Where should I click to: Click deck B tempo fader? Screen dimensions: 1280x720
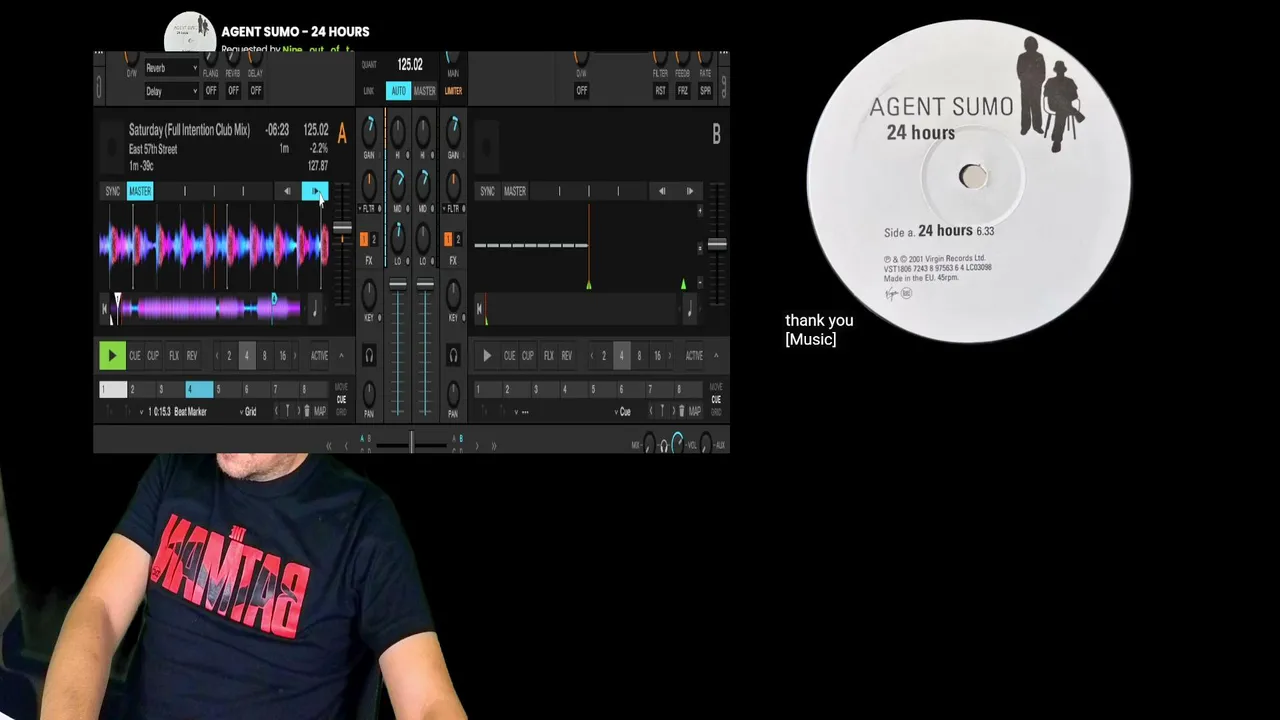pyautogui.click(x=717, y=244)
